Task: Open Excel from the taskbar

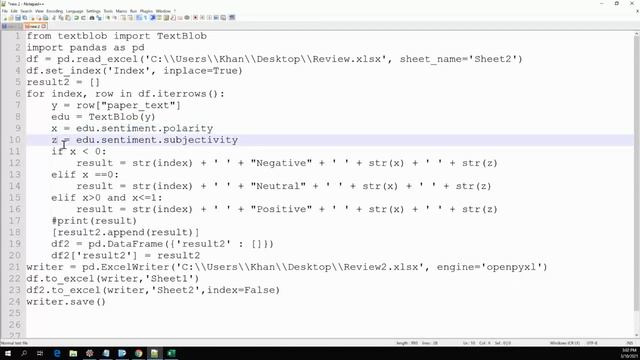Action: (171, 353)
